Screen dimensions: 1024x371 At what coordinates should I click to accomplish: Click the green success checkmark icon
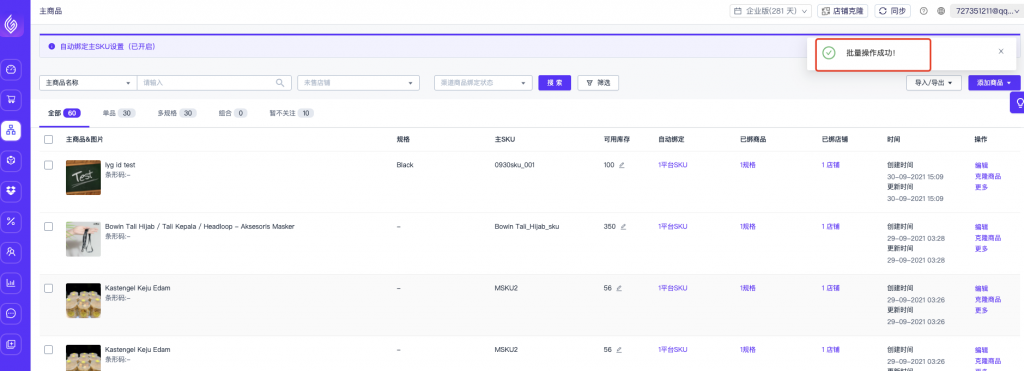[x=829, y=52]
